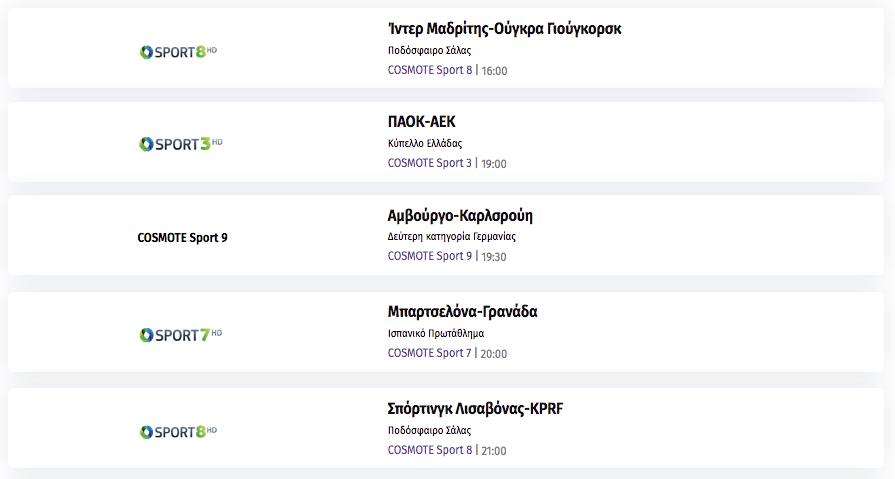Click COSMOTE Sport 8 link in 21:00 listing

[430, 450]
